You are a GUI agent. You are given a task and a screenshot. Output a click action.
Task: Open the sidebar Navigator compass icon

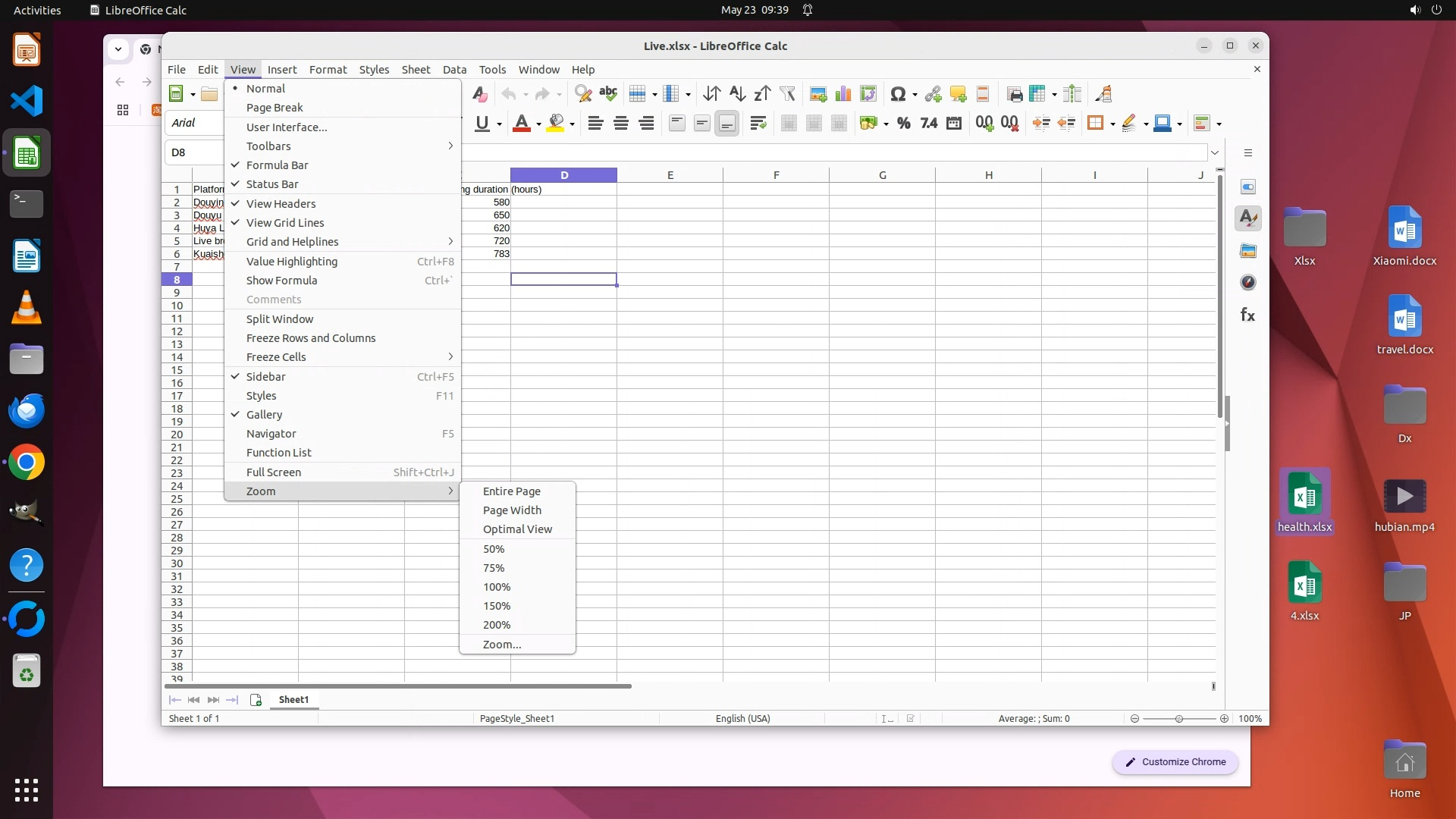tap(1247, 283)
